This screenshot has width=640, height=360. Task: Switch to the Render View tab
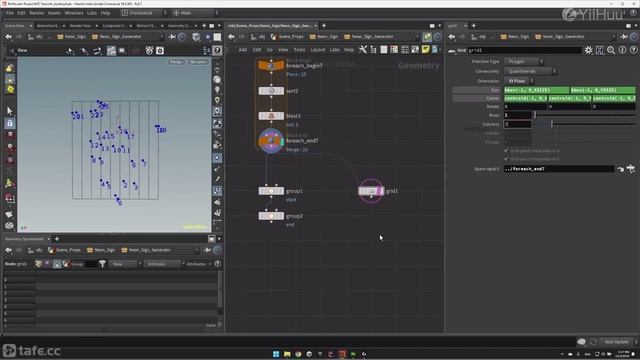click(x=80, y=26)
